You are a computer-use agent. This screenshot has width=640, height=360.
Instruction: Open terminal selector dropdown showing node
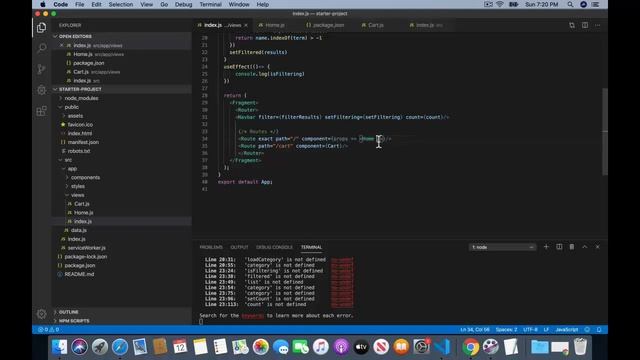click(x=502, y=247)
